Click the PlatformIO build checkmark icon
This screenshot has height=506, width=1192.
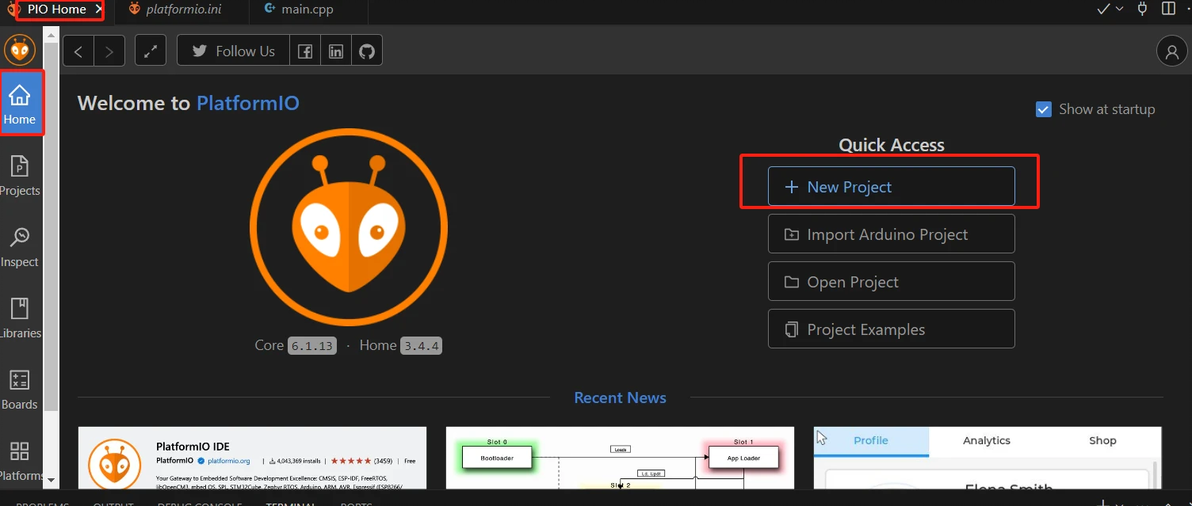[1105, 9]
